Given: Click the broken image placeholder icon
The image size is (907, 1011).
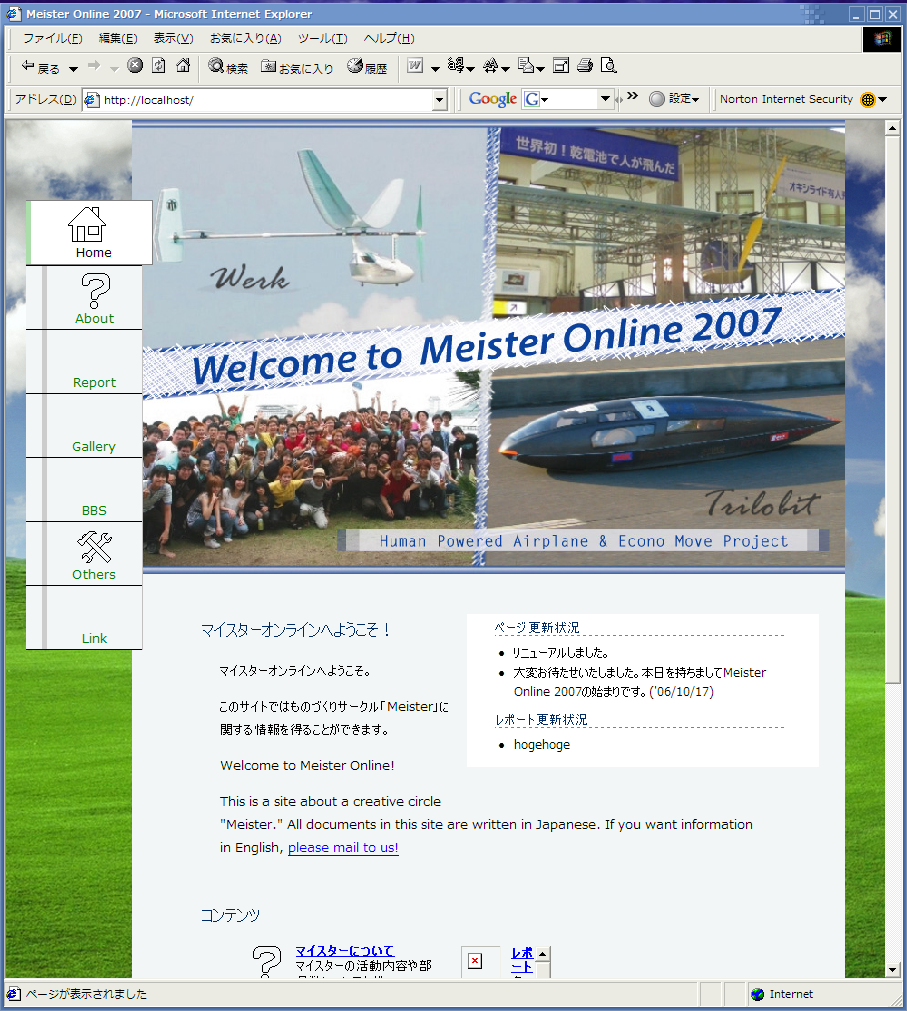Looking at the screenshot, I should coord(475,961).
